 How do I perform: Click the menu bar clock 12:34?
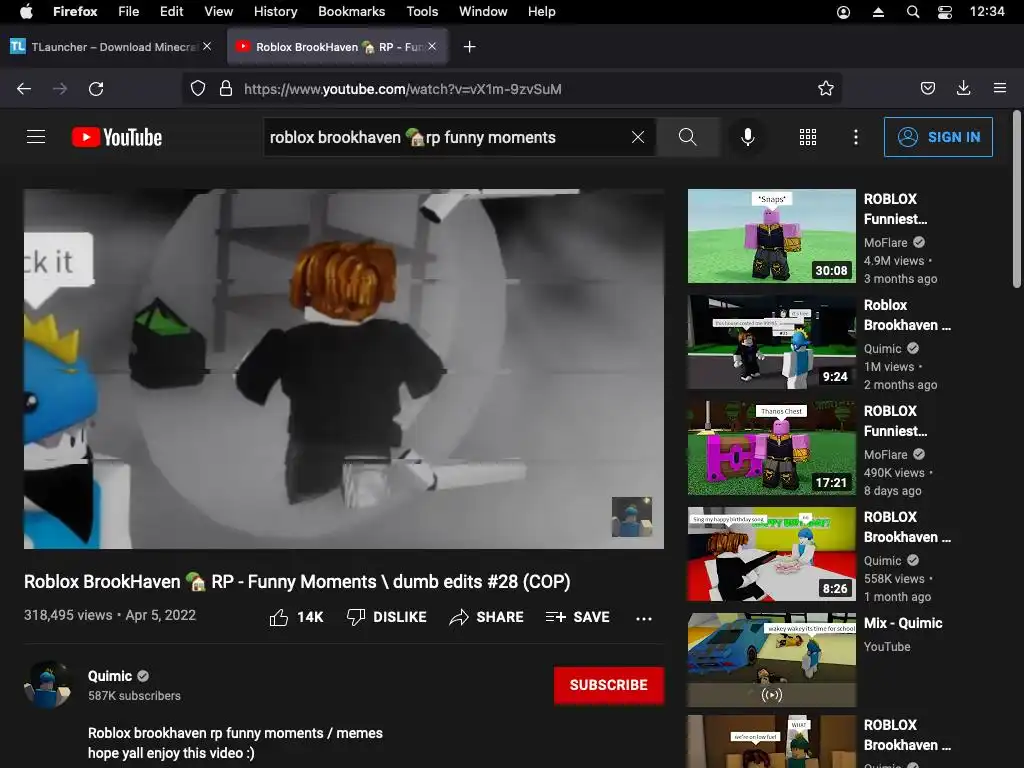coord(987,11)
